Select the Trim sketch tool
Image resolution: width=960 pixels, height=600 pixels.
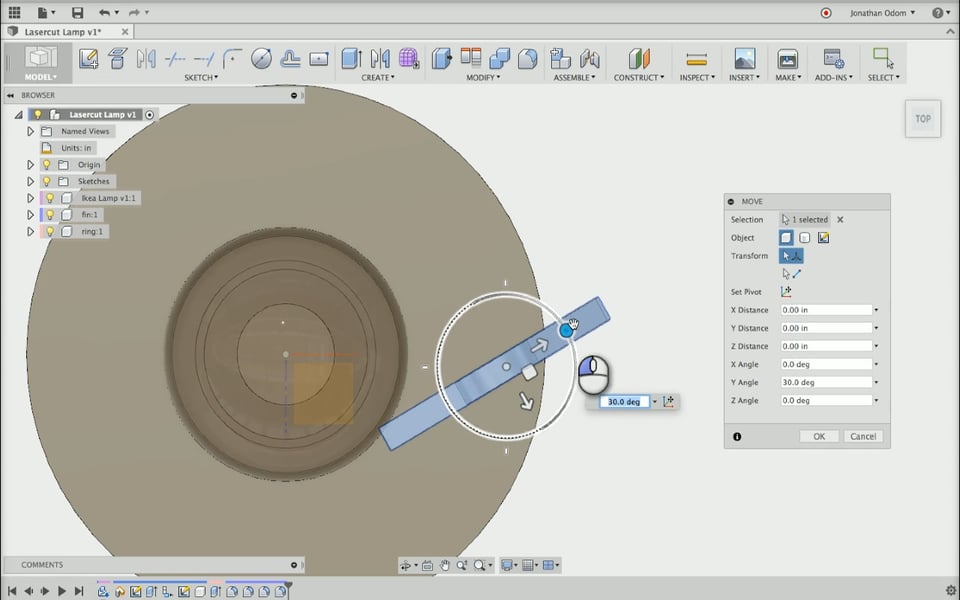point(175,59)
